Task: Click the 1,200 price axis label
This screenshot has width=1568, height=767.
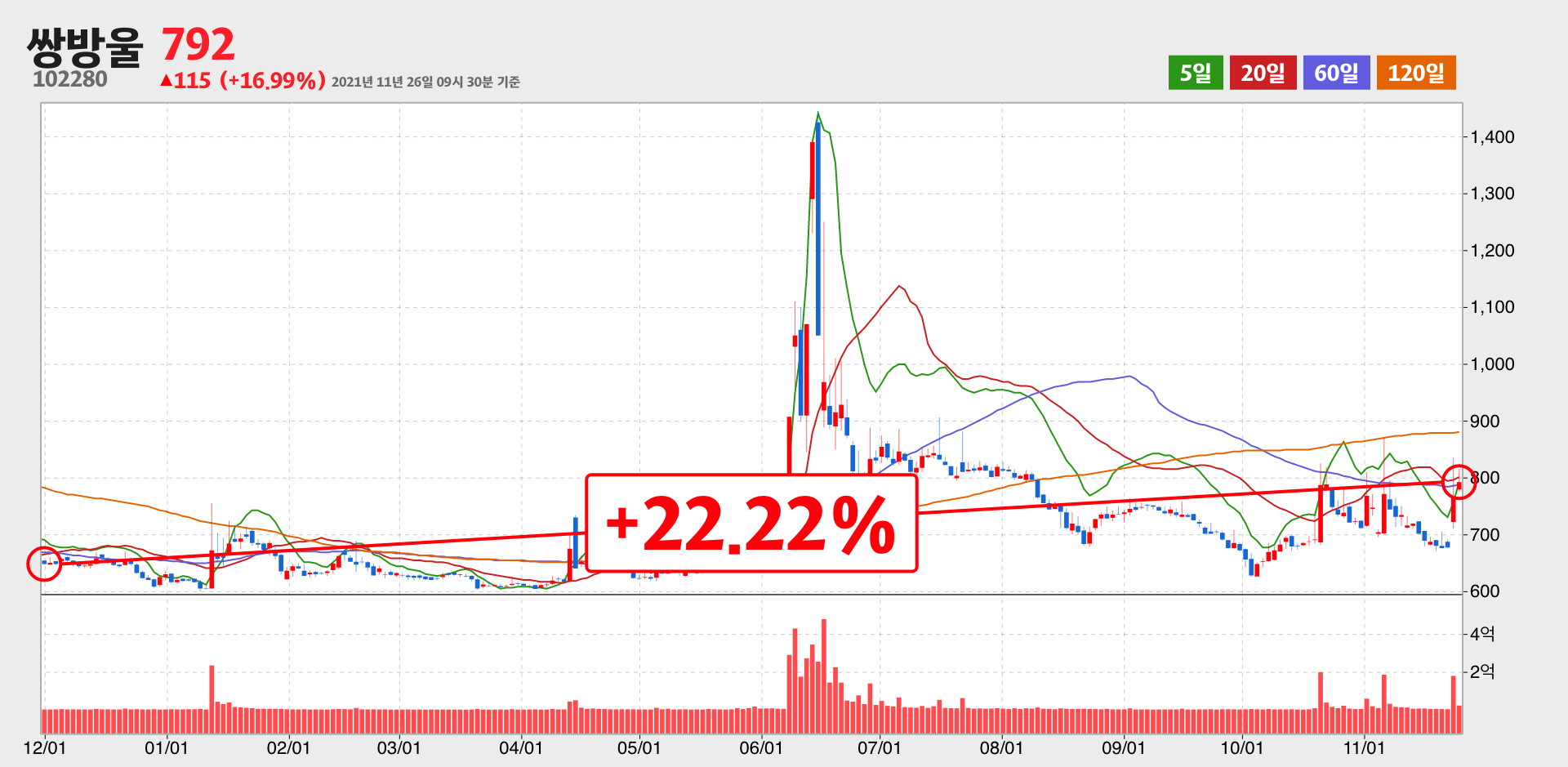Action: coord(1492,251)
